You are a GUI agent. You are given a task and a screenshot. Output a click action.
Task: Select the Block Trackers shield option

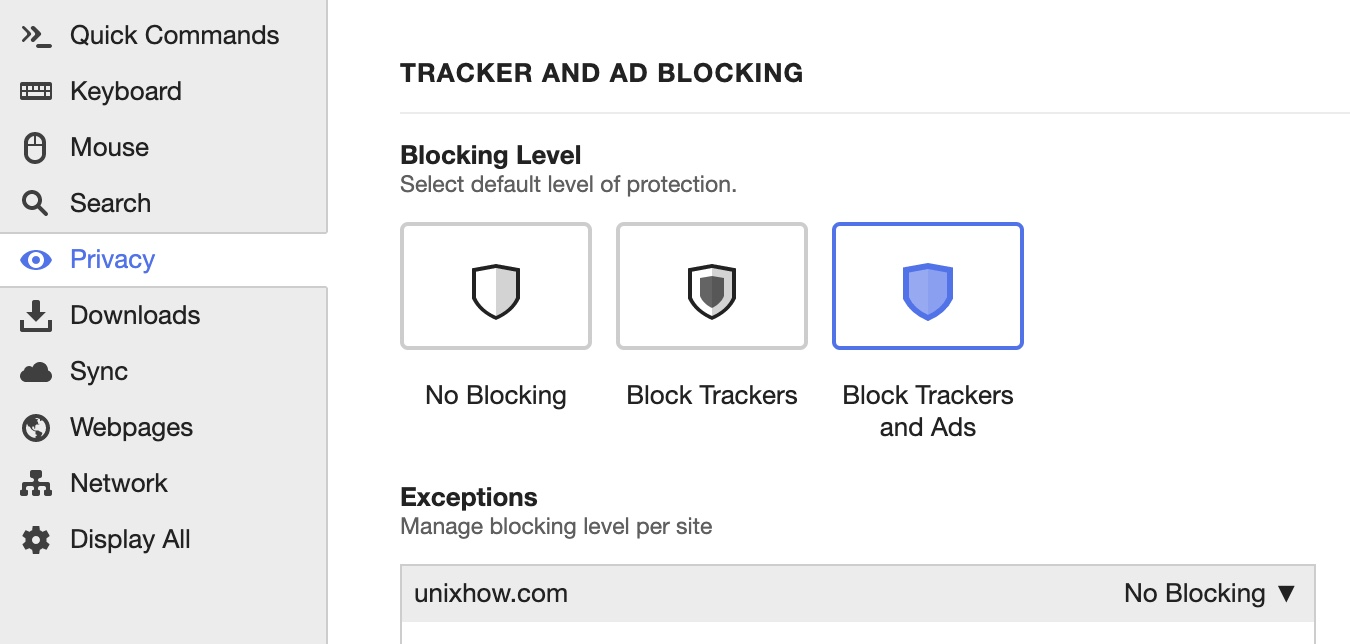tap(712, 286)
